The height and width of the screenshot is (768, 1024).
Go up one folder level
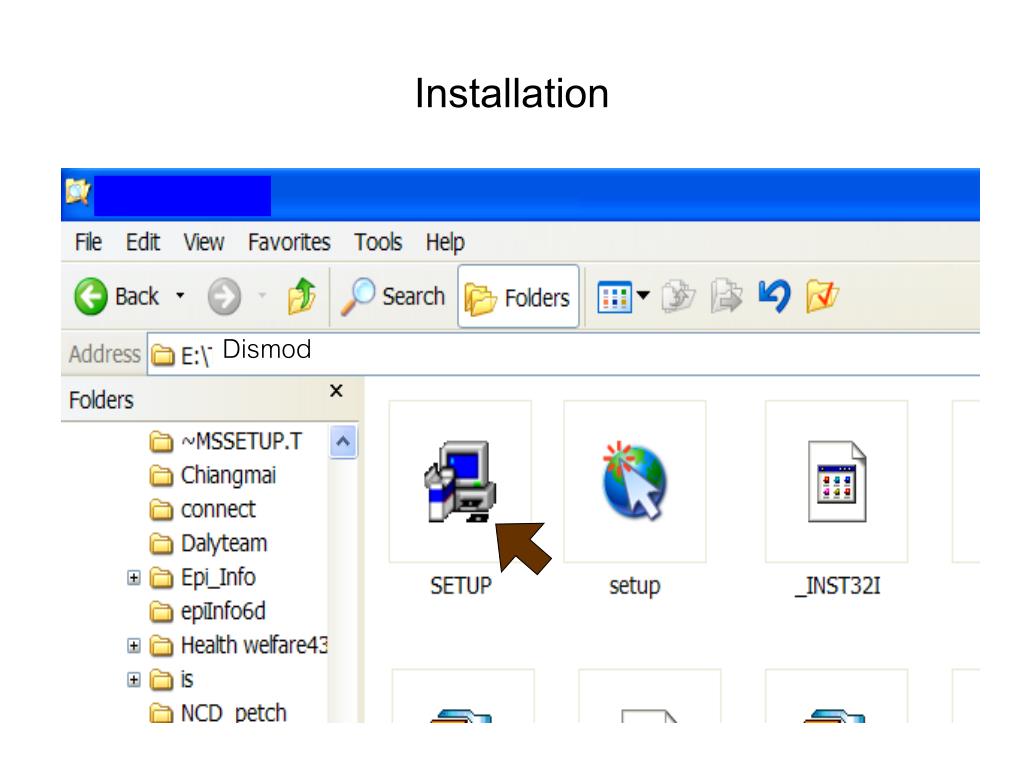[302, 296]
